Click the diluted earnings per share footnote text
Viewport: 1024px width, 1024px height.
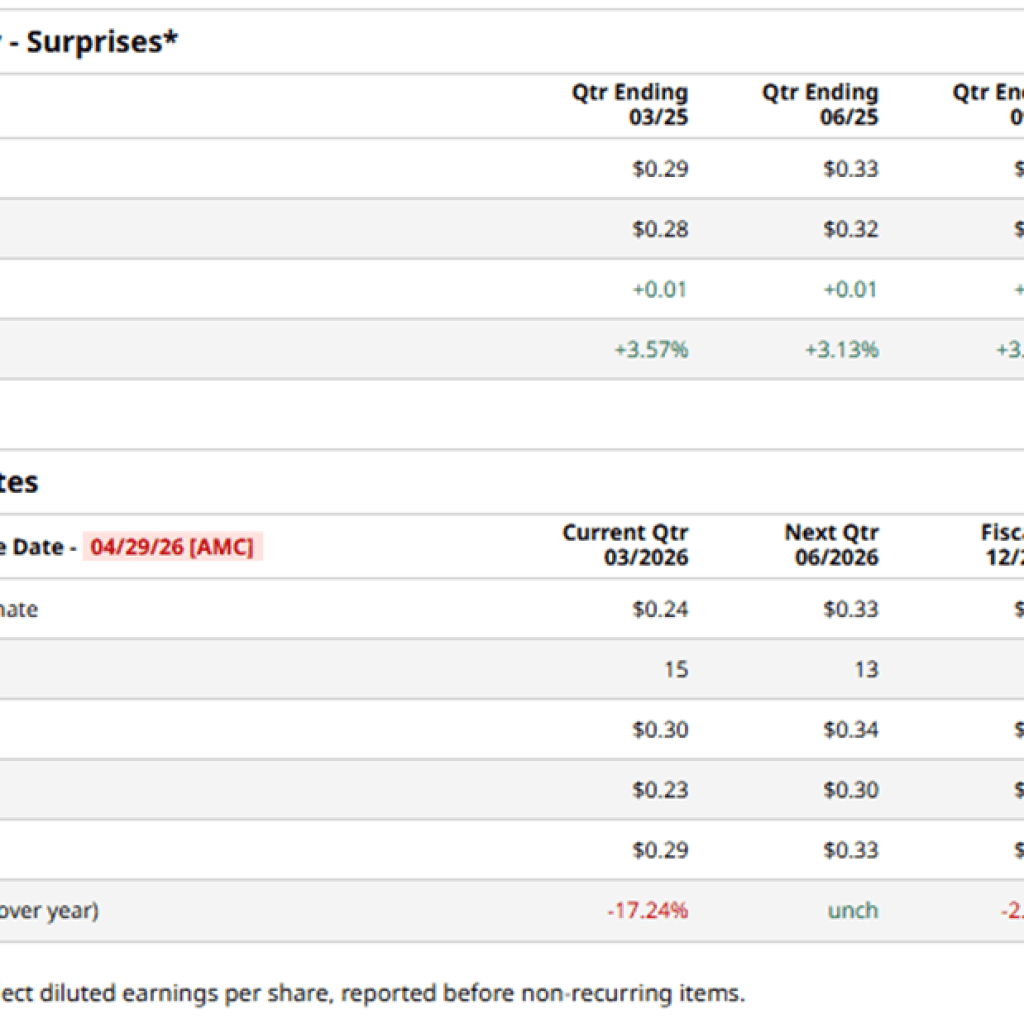click(370, 994)
